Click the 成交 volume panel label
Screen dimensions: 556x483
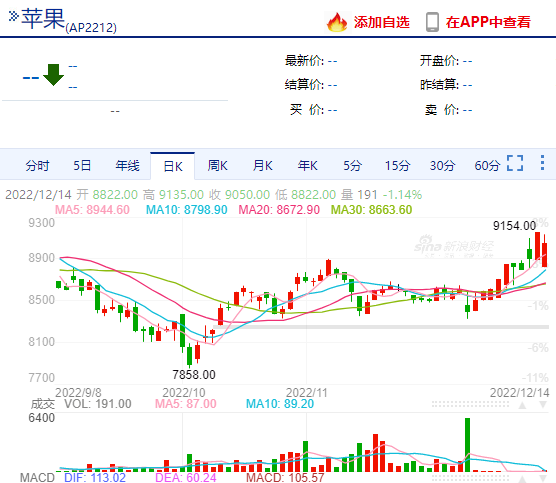coord(43,404)
